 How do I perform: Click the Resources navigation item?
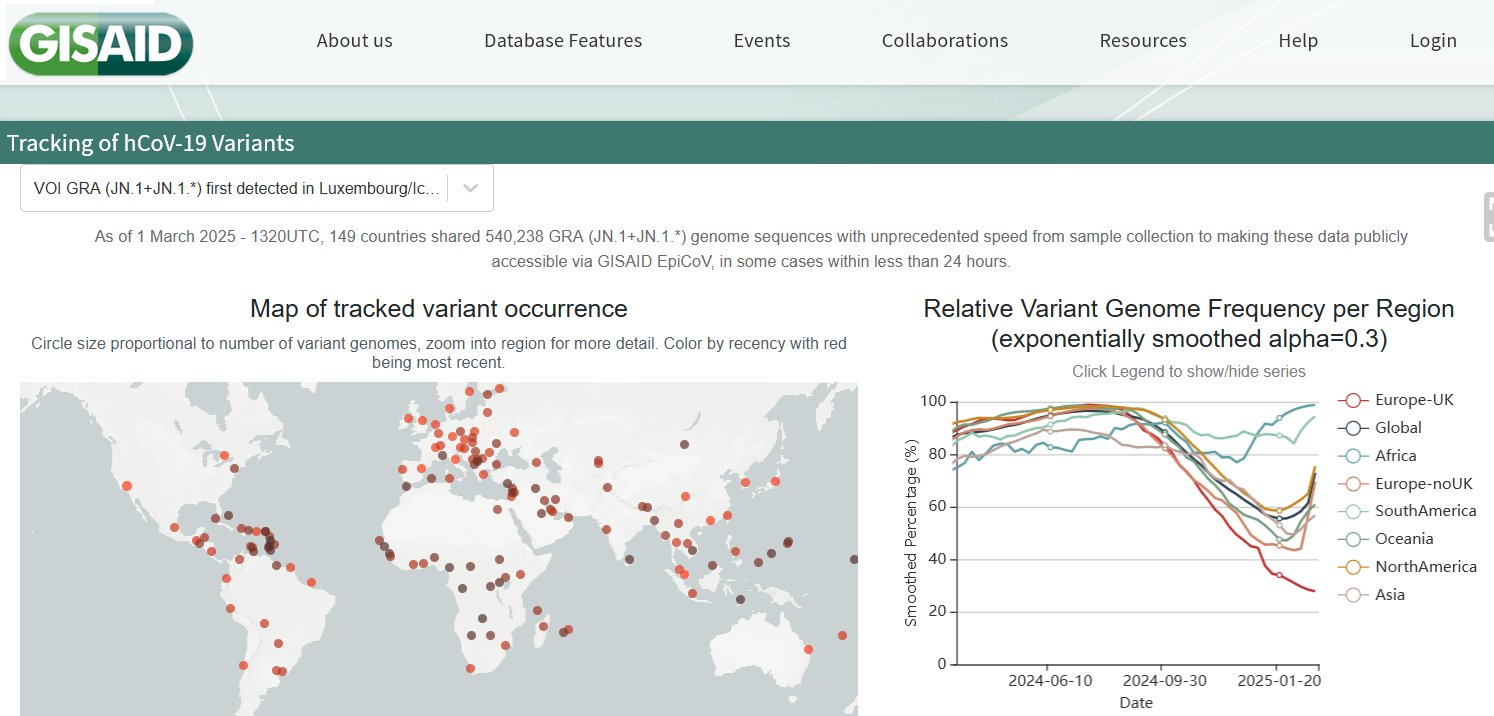[x=1143, y=41]
